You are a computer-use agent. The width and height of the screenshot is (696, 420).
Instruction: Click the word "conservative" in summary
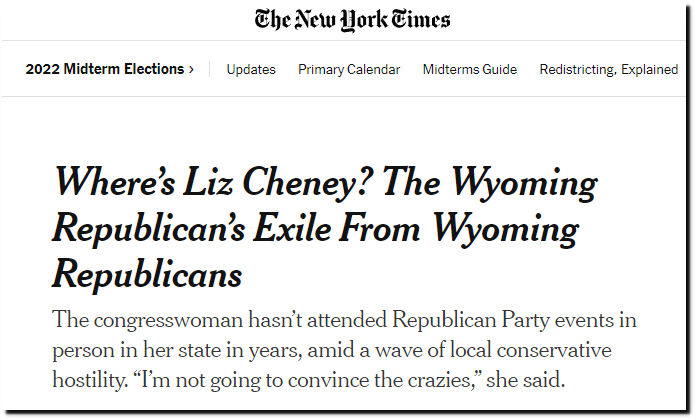click(x=554, y=351)
